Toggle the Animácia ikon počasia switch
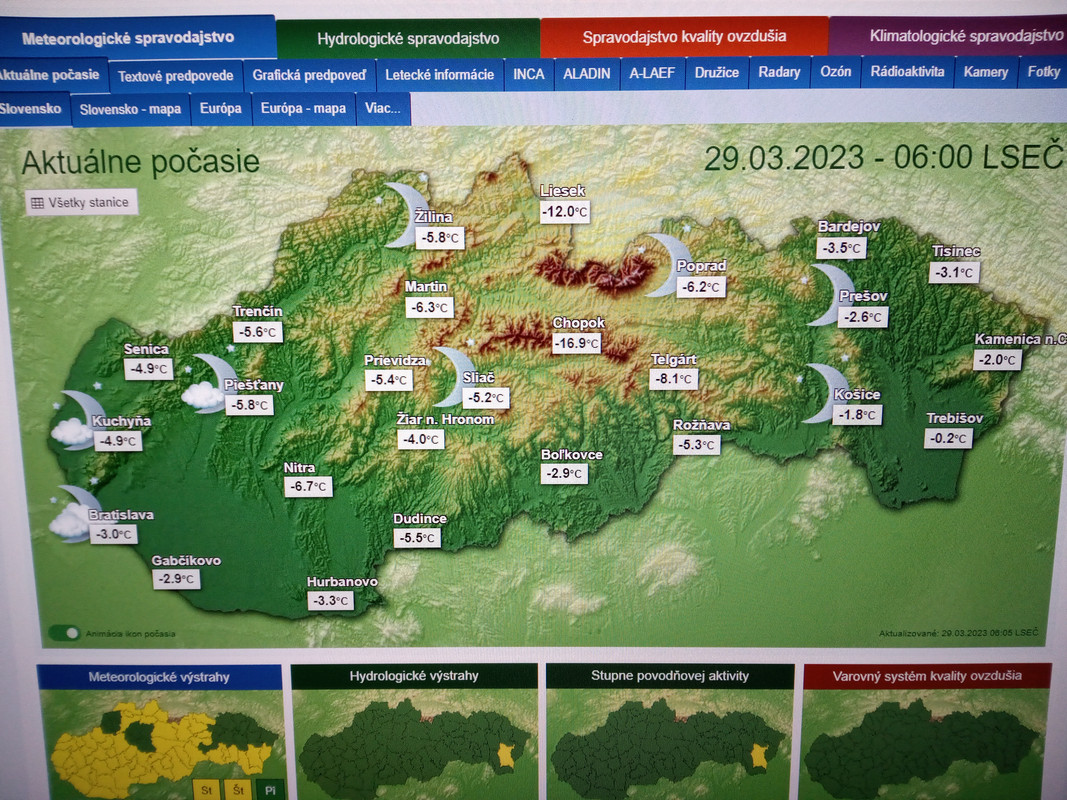 [x=65, y=633]
